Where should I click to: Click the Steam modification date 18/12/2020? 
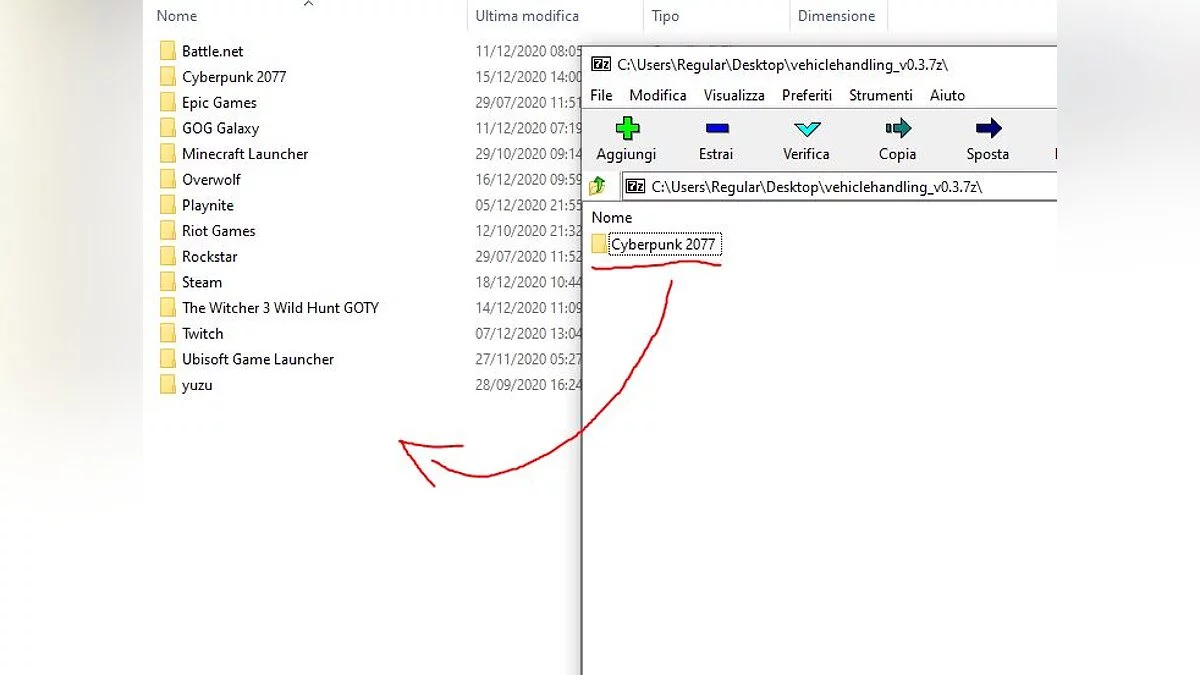pyautogui.click(x=529, y=282)
